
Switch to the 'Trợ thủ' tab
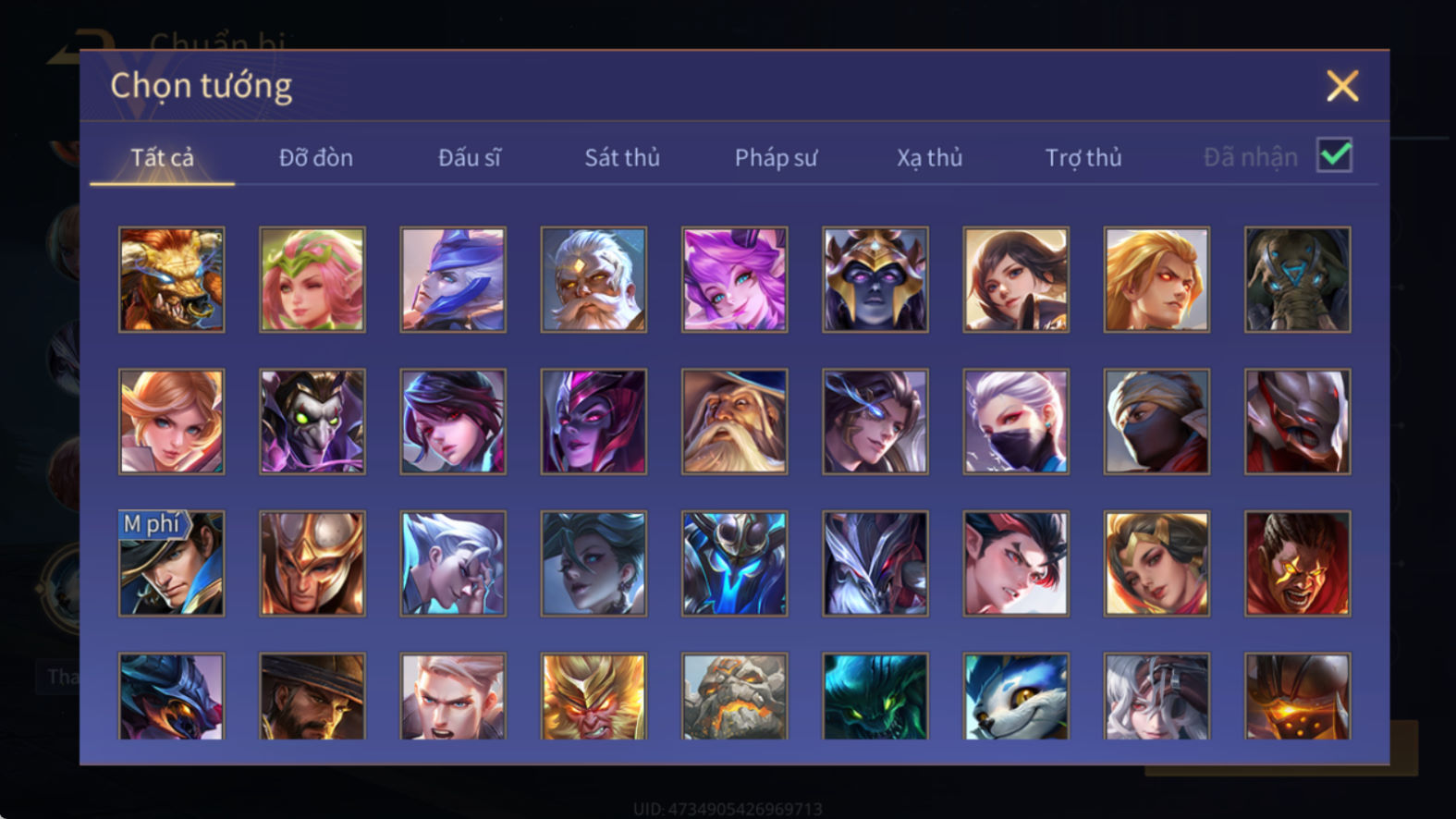pos(1083,158)
